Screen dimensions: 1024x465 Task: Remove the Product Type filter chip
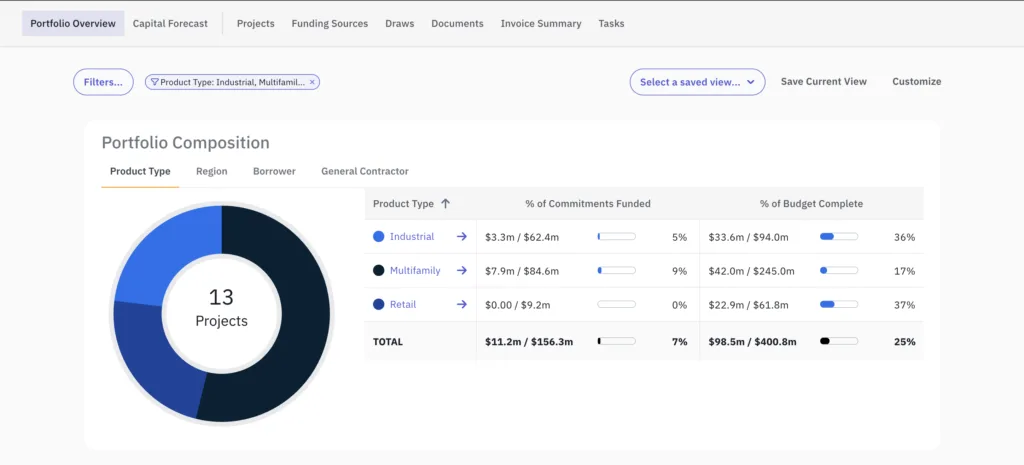tap(312, 82)
